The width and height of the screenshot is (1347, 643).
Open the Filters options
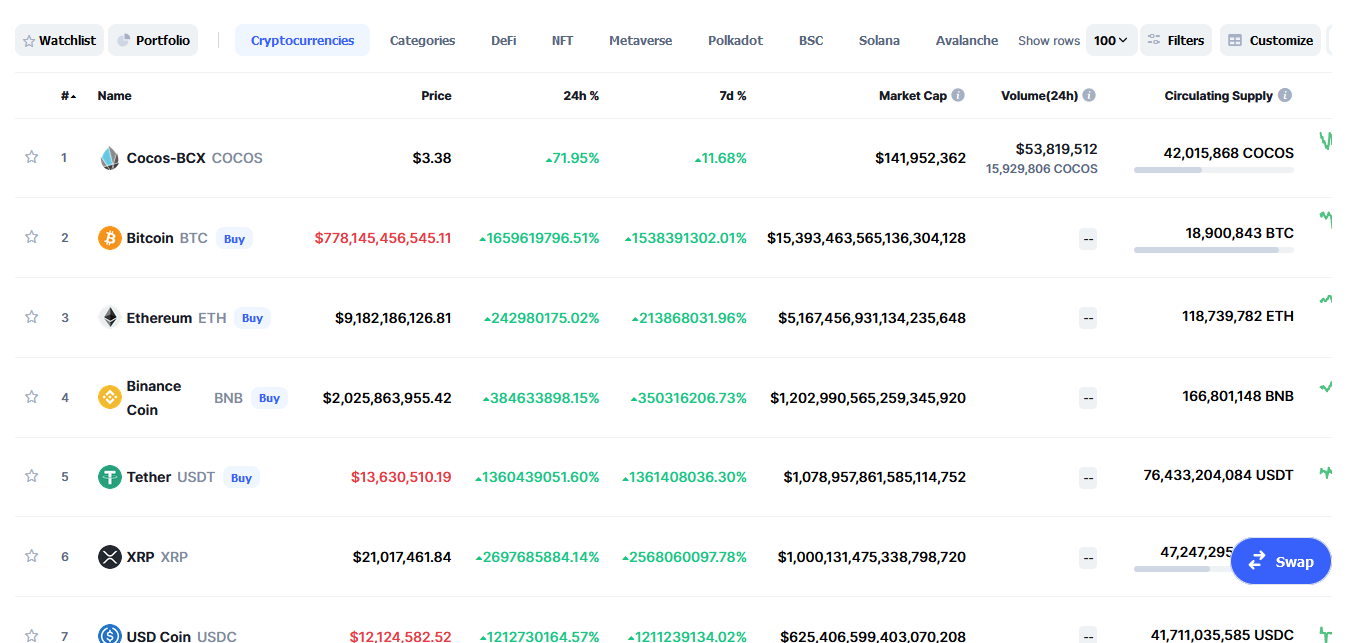(1176, 40)
